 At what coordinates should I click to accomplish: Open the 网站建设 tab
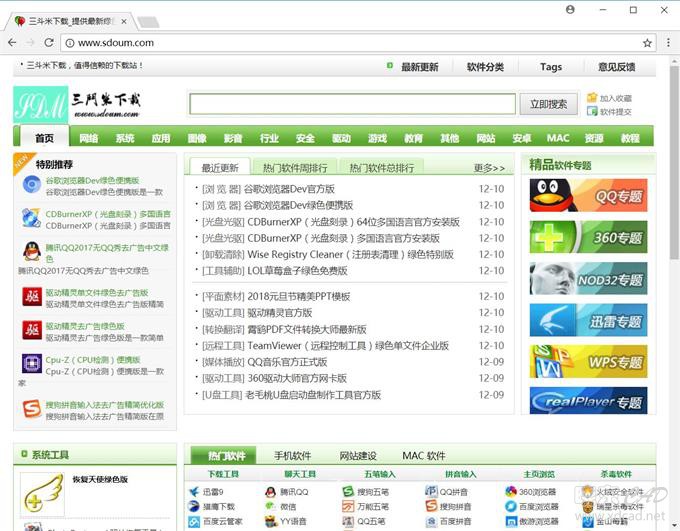(x=358, y=456)
